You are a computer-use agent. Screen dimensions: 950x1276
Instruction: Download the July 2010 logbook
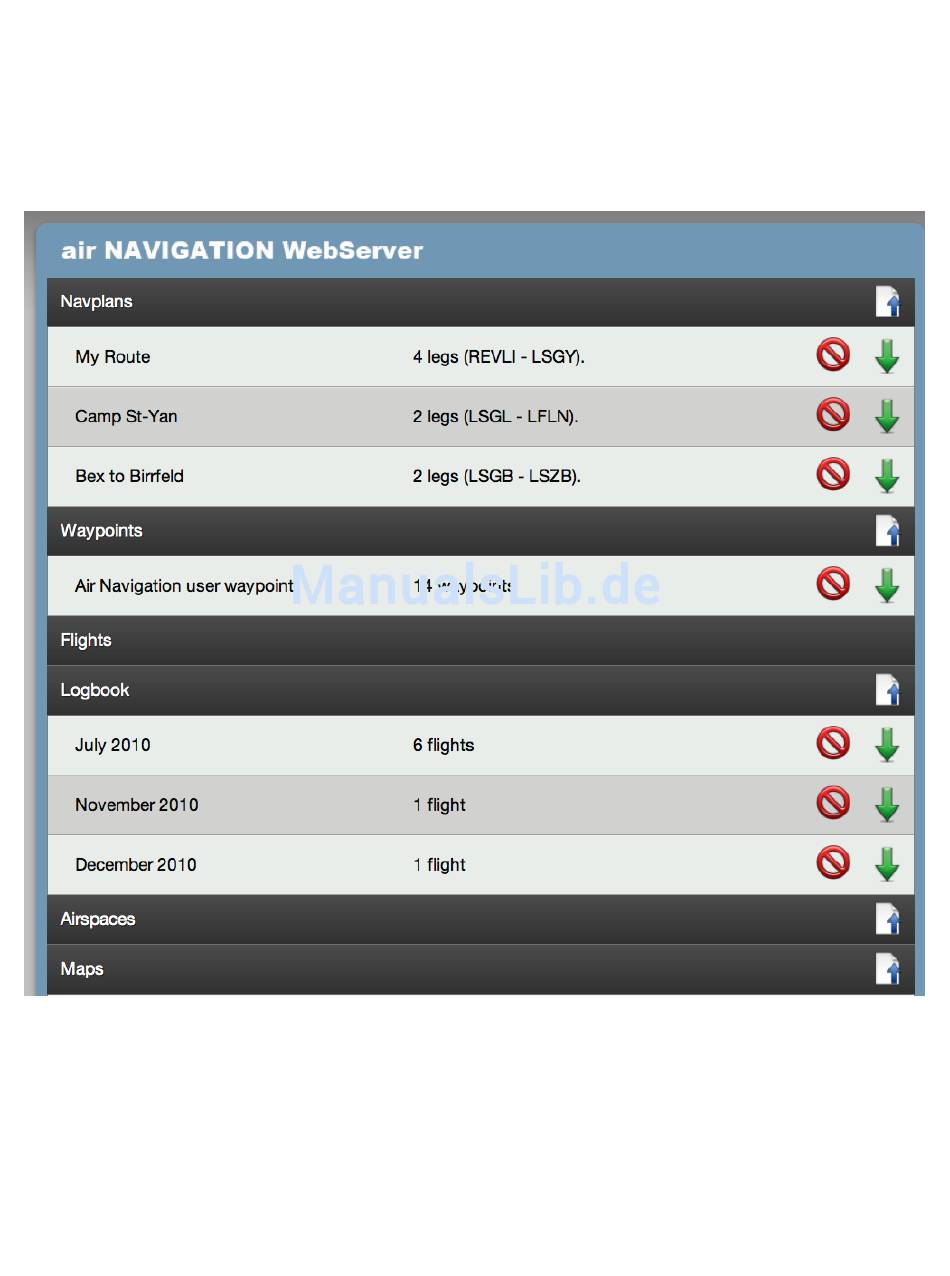(x=887, y=745)
